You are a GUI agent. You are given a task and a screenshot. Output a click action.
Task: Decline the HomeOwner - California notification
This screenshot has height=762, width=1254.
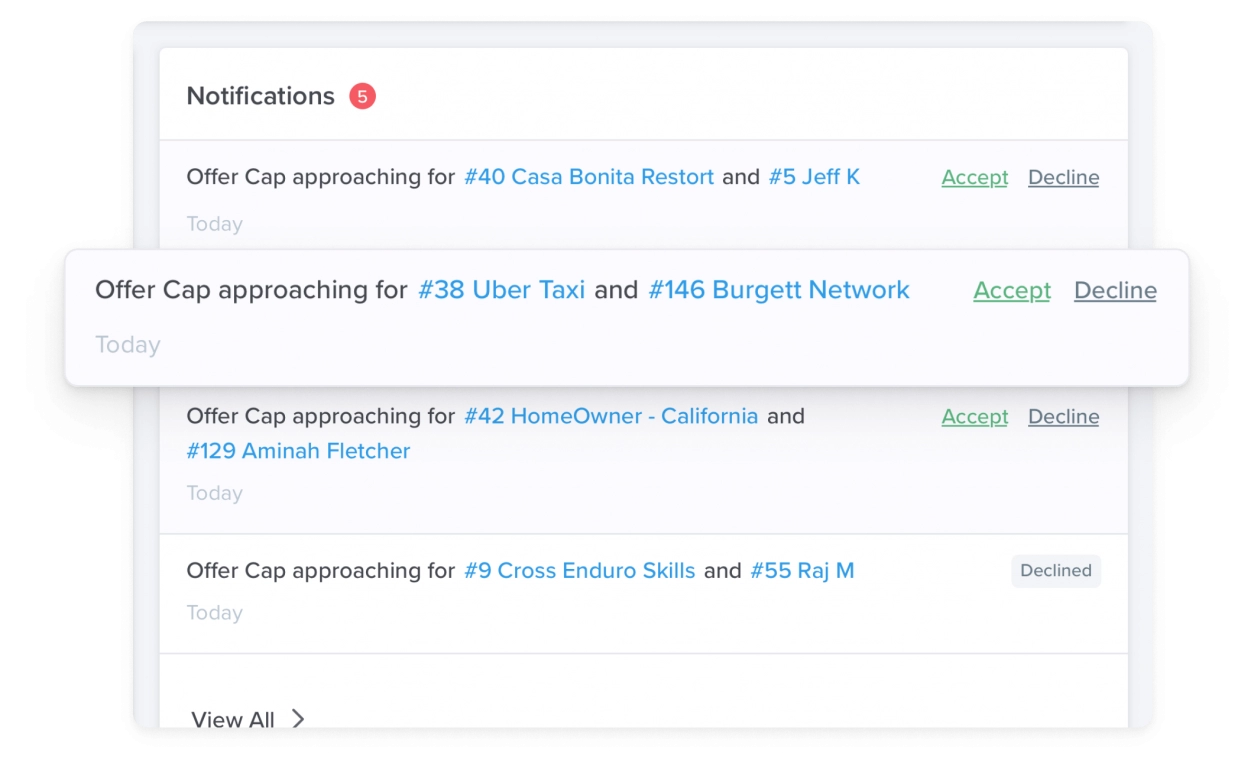[x=1063, y=416]
